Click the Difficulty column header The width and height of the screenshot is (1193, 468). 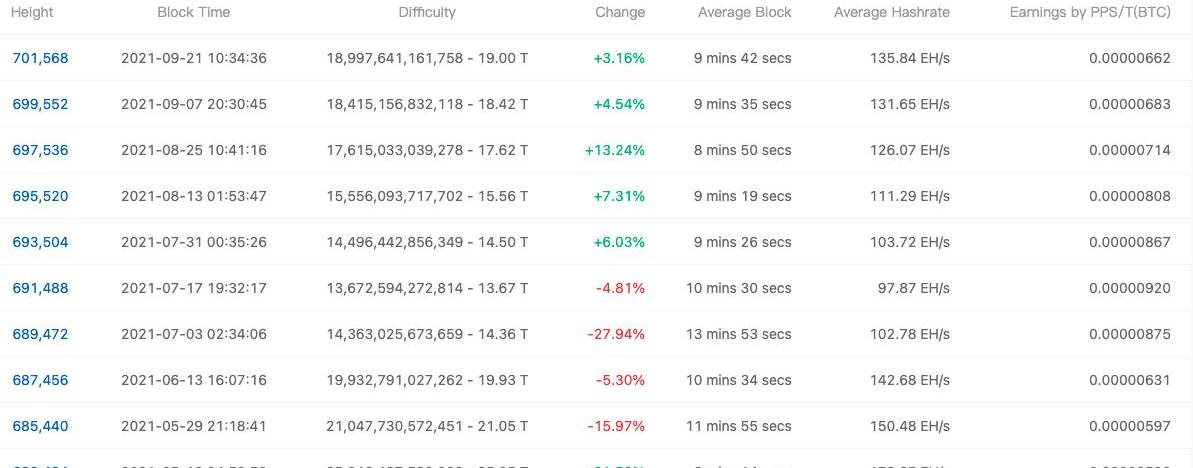pyautogui.click(x=427, y=12)
